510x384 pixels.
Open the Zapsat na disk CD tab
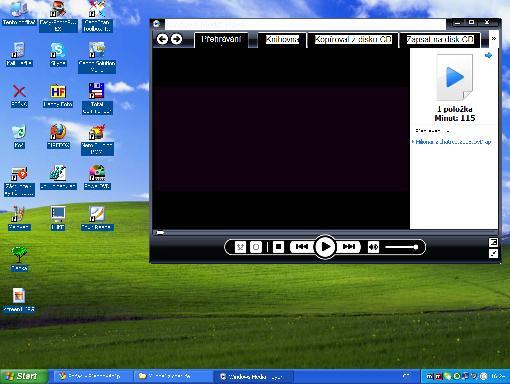[440, 40]
